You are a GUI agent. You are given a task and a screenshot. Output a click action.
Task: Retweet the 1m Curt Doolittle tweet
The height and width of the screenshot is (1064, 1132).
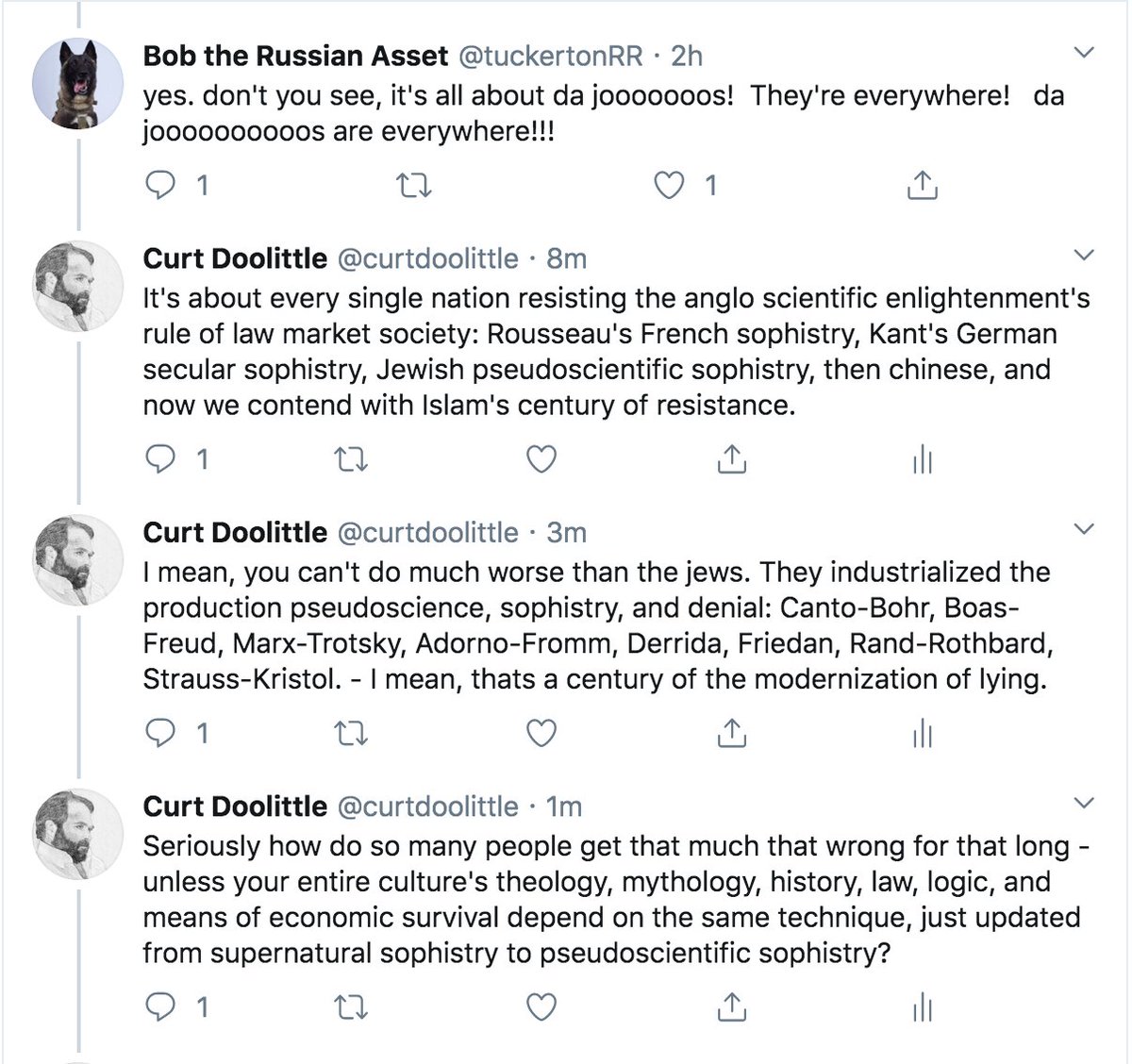352,1007
